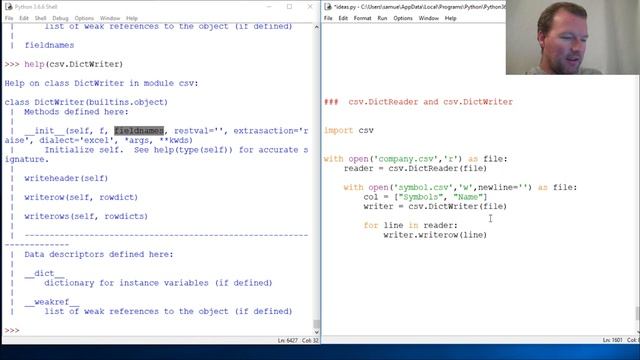Click the '### csv.DictReader and csv.DictWriter' comment

(x=418, y=102)
